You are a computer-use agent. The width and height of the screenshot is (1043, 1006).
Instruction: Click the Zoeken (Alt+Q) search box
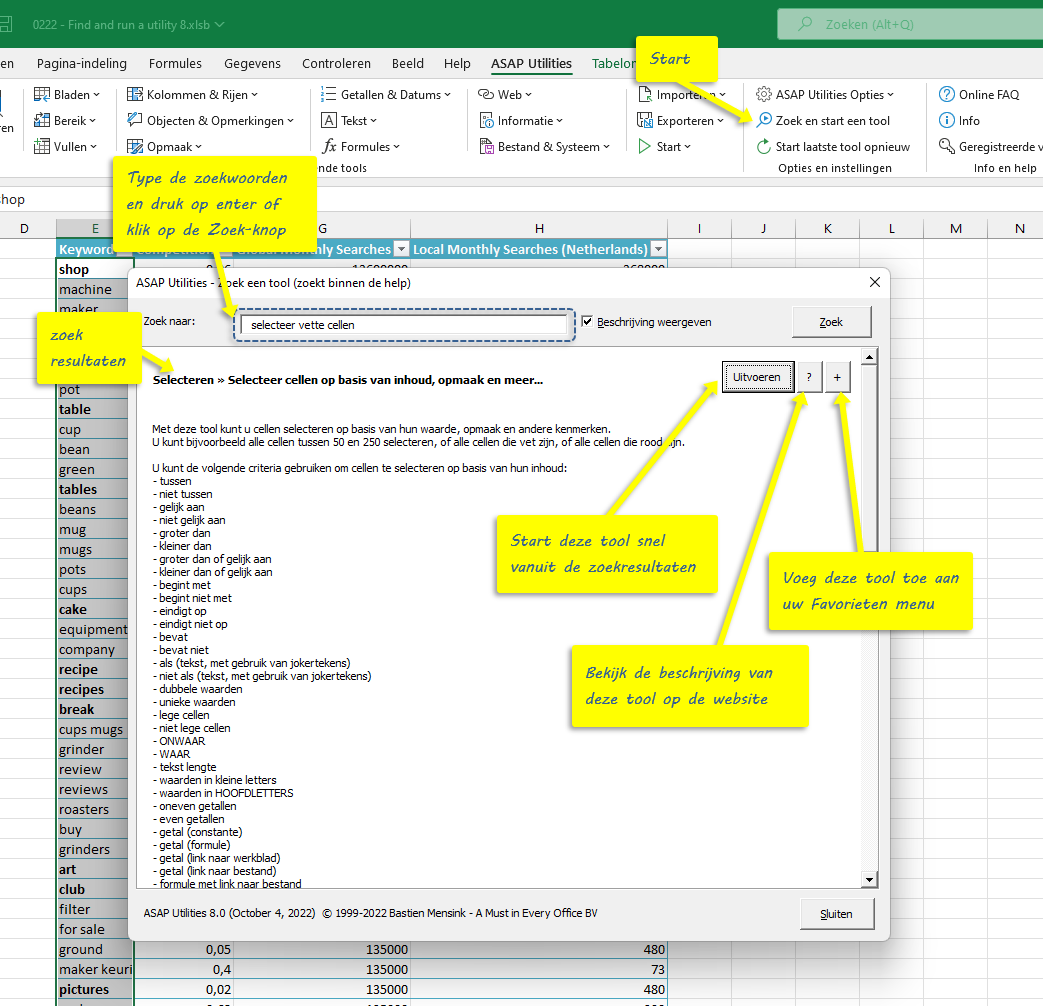[910, 24]
